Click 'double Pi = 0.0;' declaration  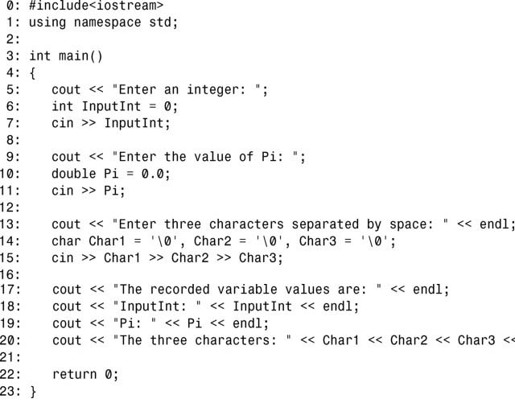(x=111, y=174)
